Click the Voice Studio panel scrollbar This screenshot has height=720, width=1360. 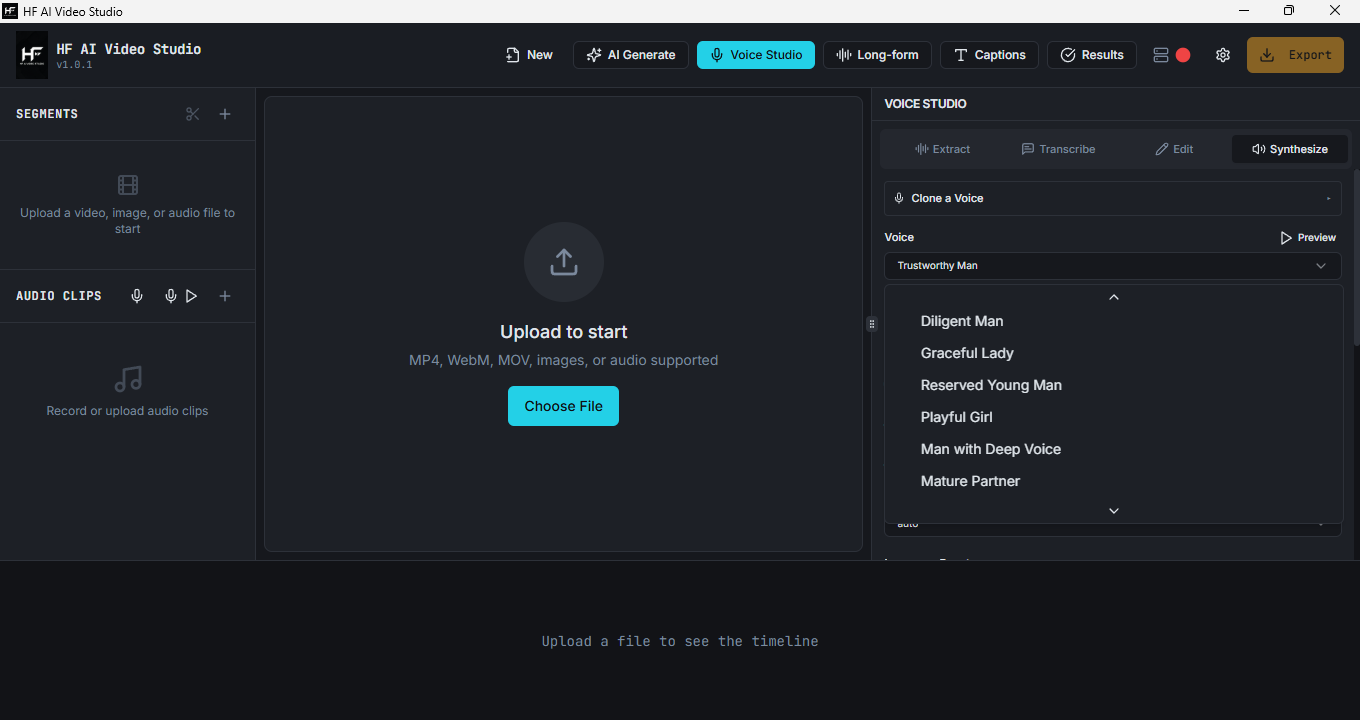[x=1356, y=258]
